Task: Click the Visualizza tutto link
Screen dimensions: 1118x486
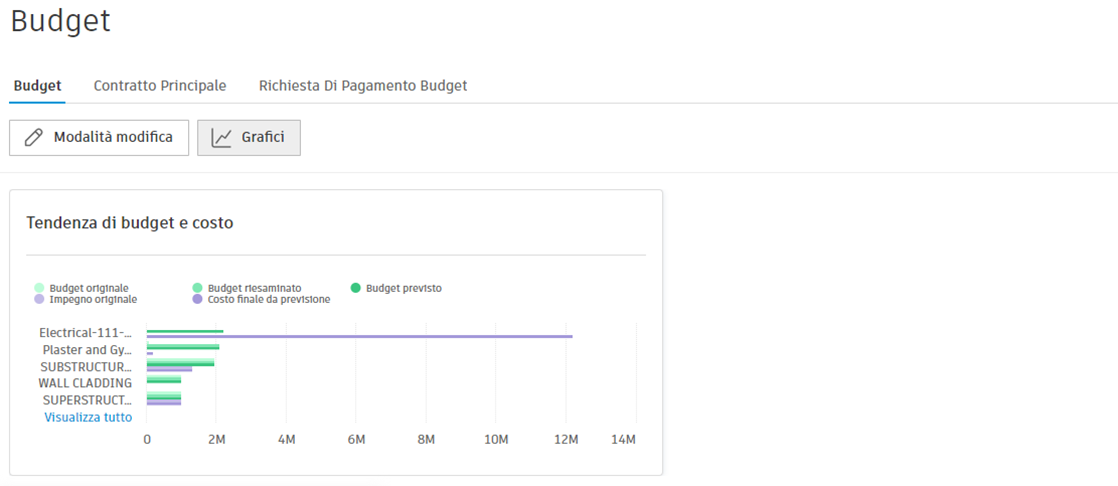Action: tap(88, 417)
